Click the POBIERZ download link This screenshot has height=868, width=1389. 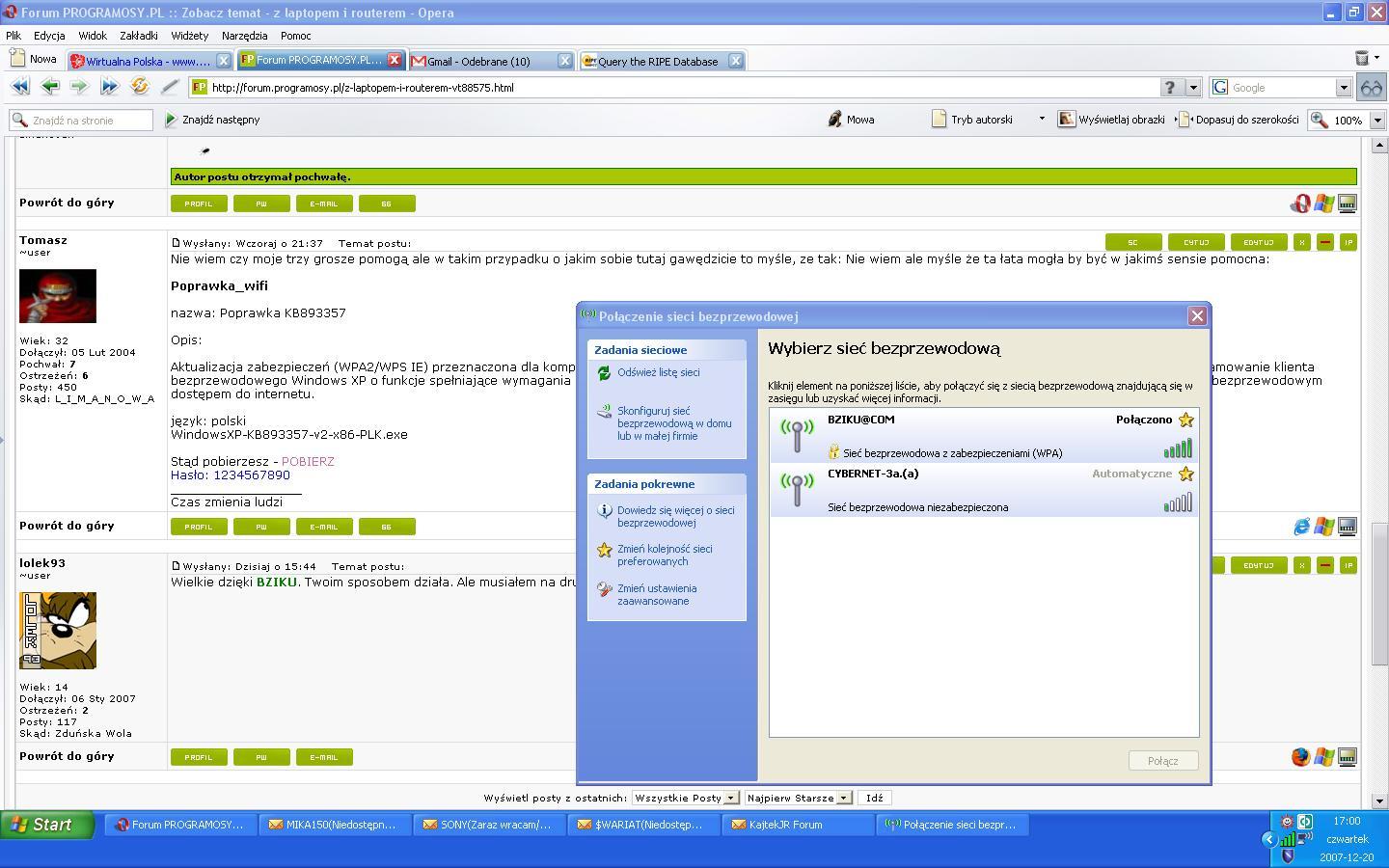[308, 461]
